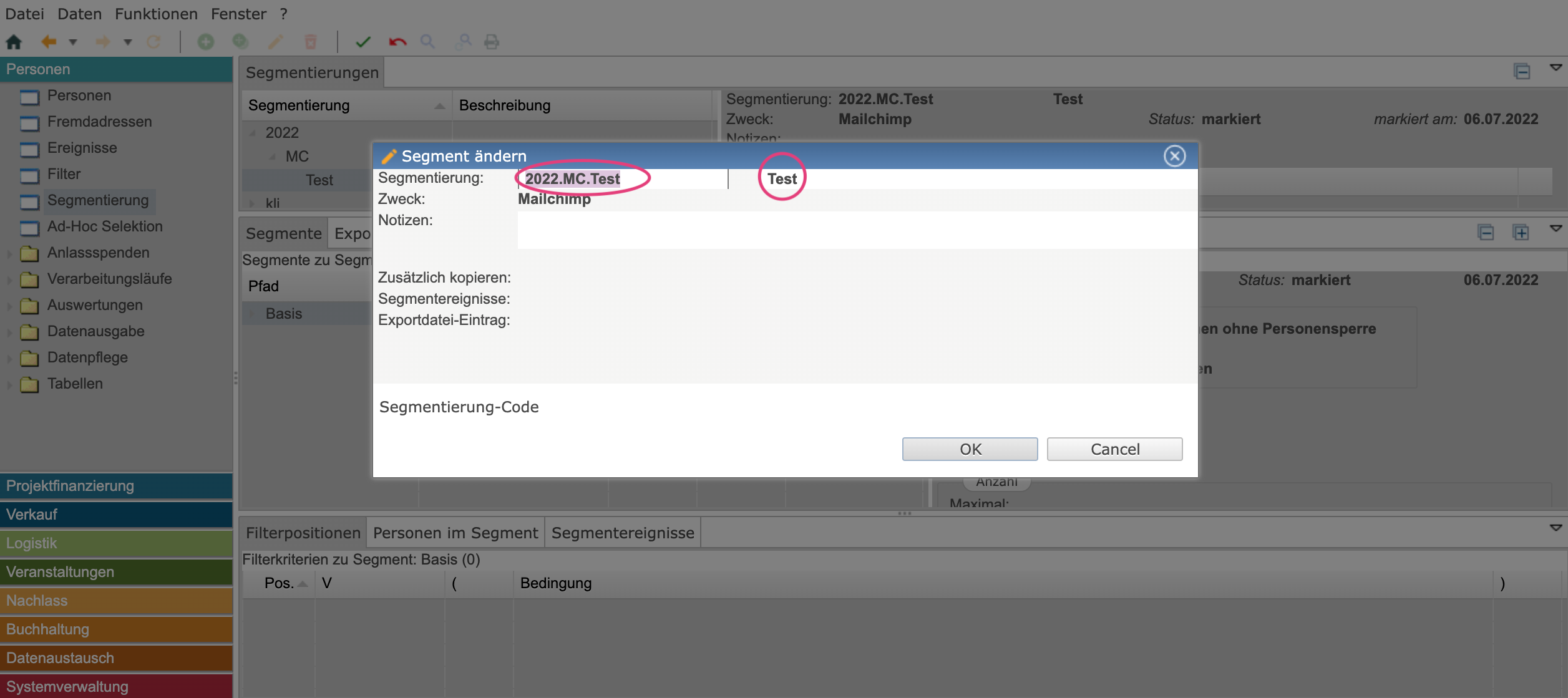Click the orange back arrow
Viewport: 1568px width, 698px height.
(x=48, y=42)
